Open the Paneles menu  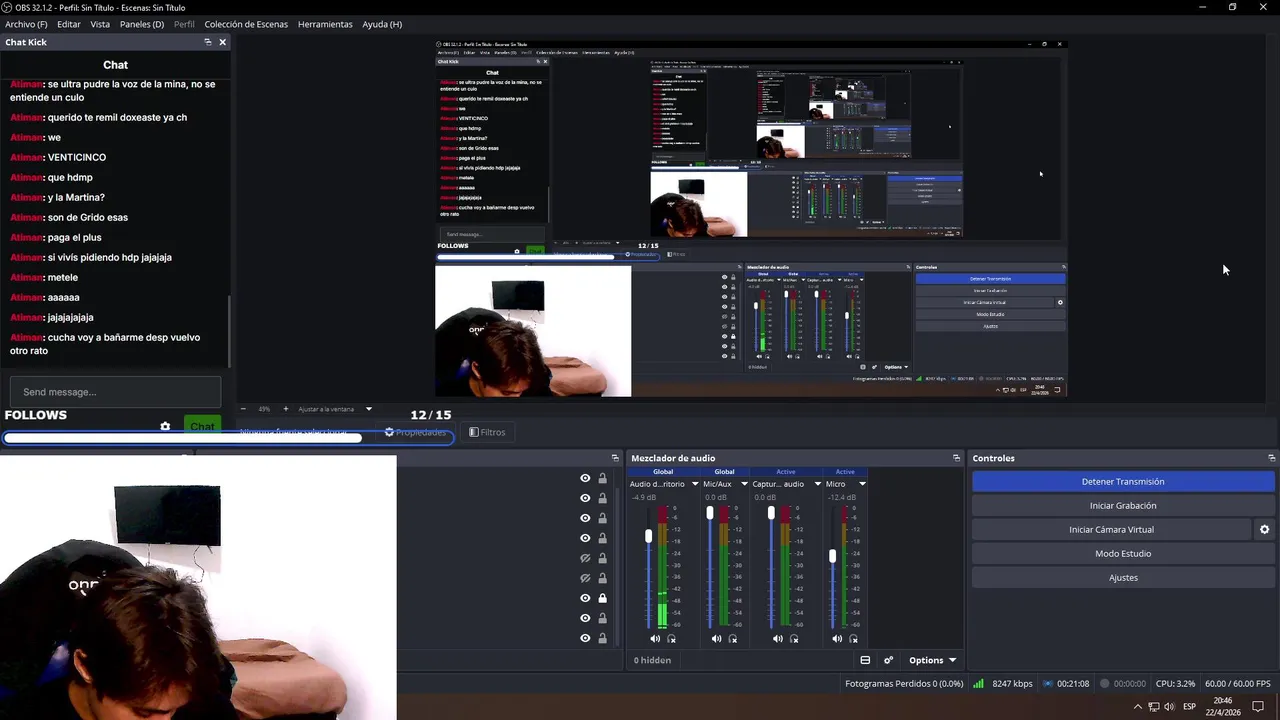(142, 24)
